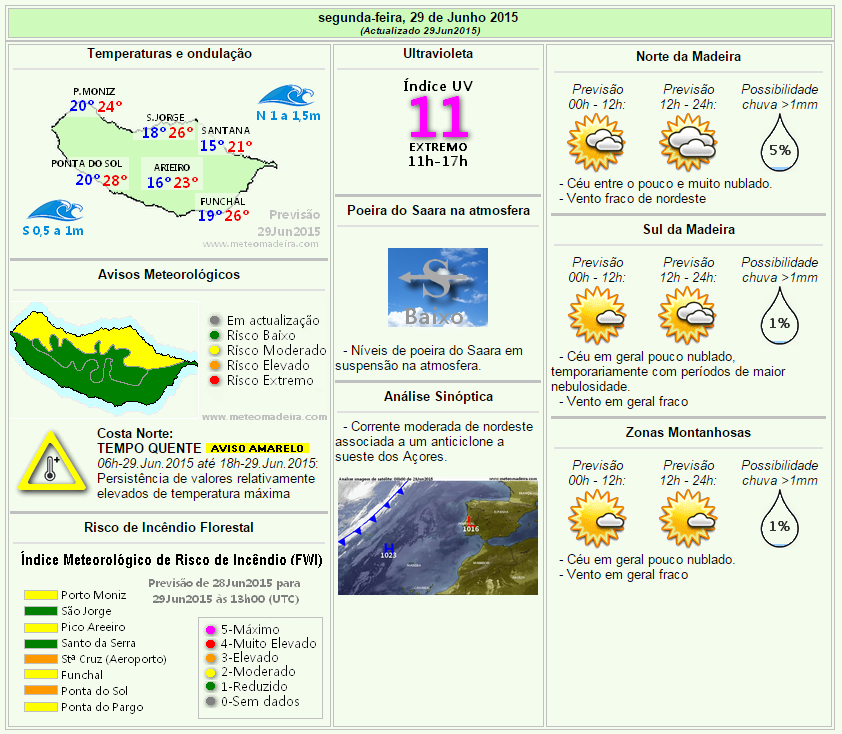Click the EXTREMO UV level label
842x734 pixels.
[x=438, y=147]
